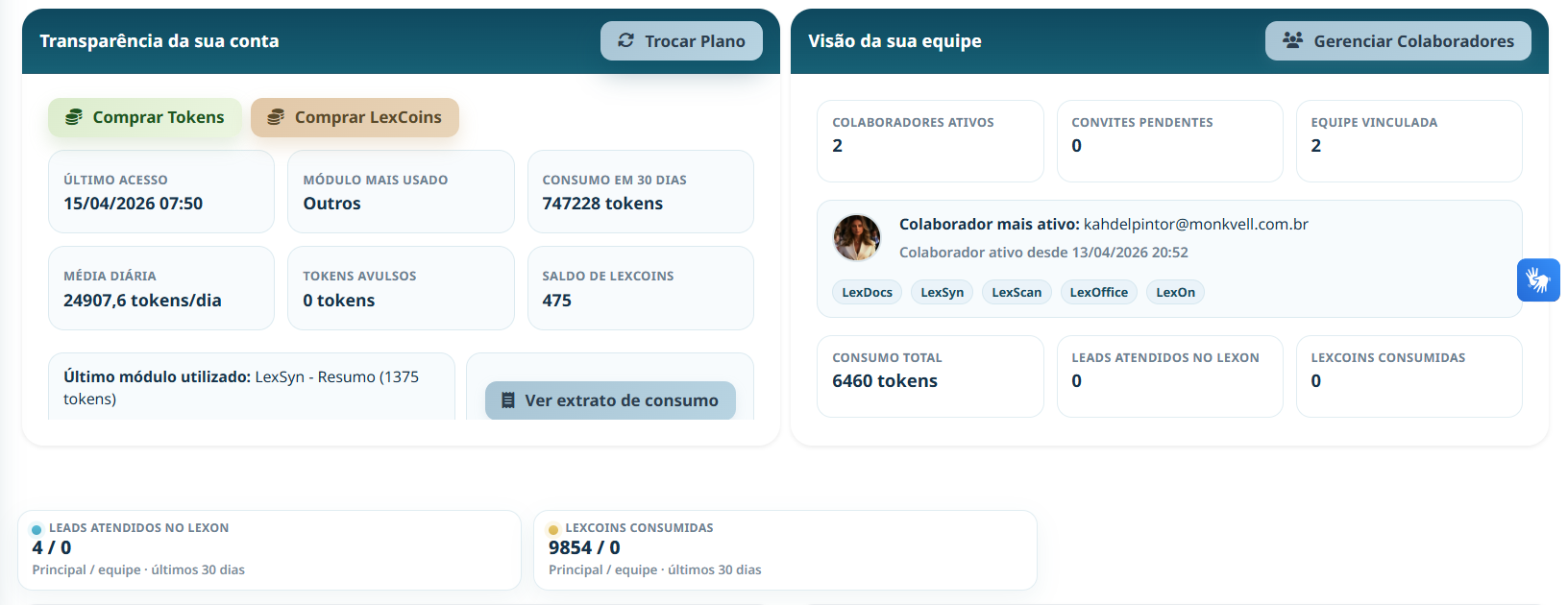1568x605 pixels.
Task: Click the 24907,6 tokens/dia value
Action: point(142,301)
